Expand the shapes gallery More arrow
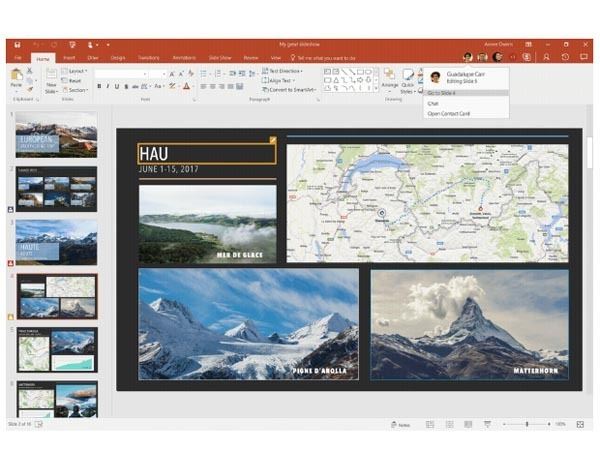 click(376, 89)
